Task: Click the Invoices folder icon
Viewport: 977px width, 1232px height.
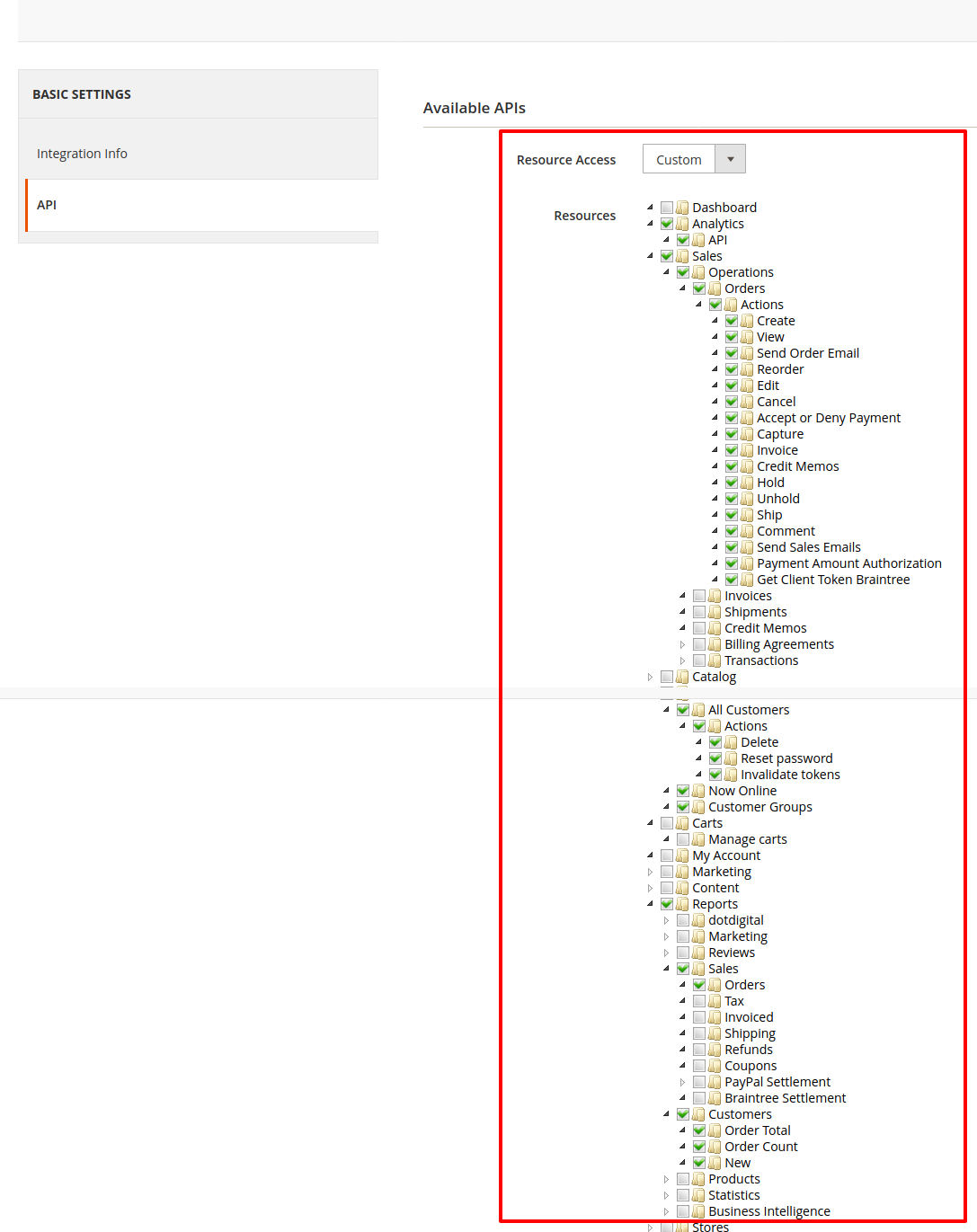Action: pos(715,596)
